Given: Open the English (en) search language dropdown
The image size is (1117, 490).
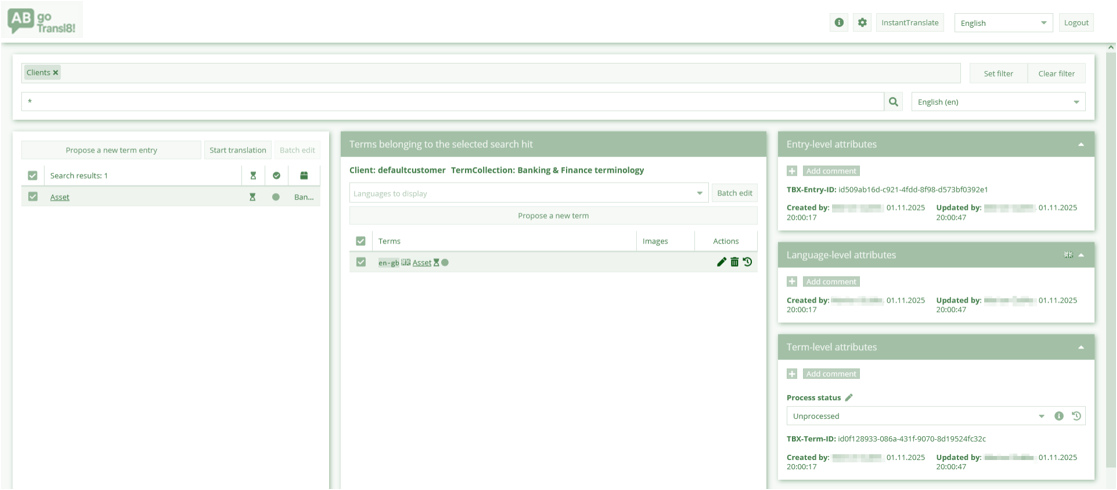Looking at the screenshot, I should coord(997,102).
